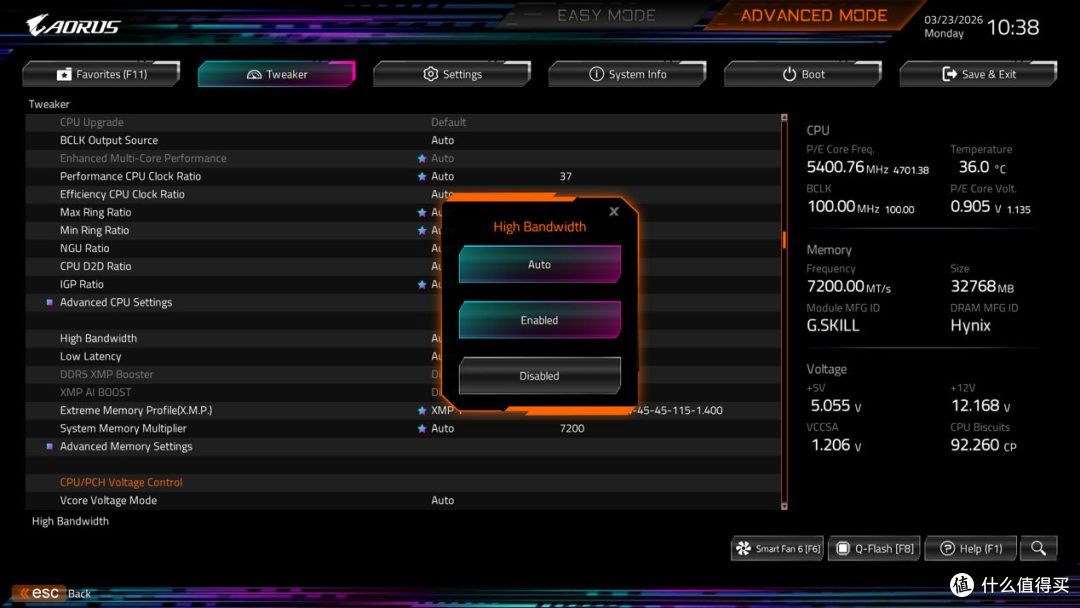The height and width of the screenshot is (608, 1080).
Task: Click the Boot power icon
Action: pos(789,74)
